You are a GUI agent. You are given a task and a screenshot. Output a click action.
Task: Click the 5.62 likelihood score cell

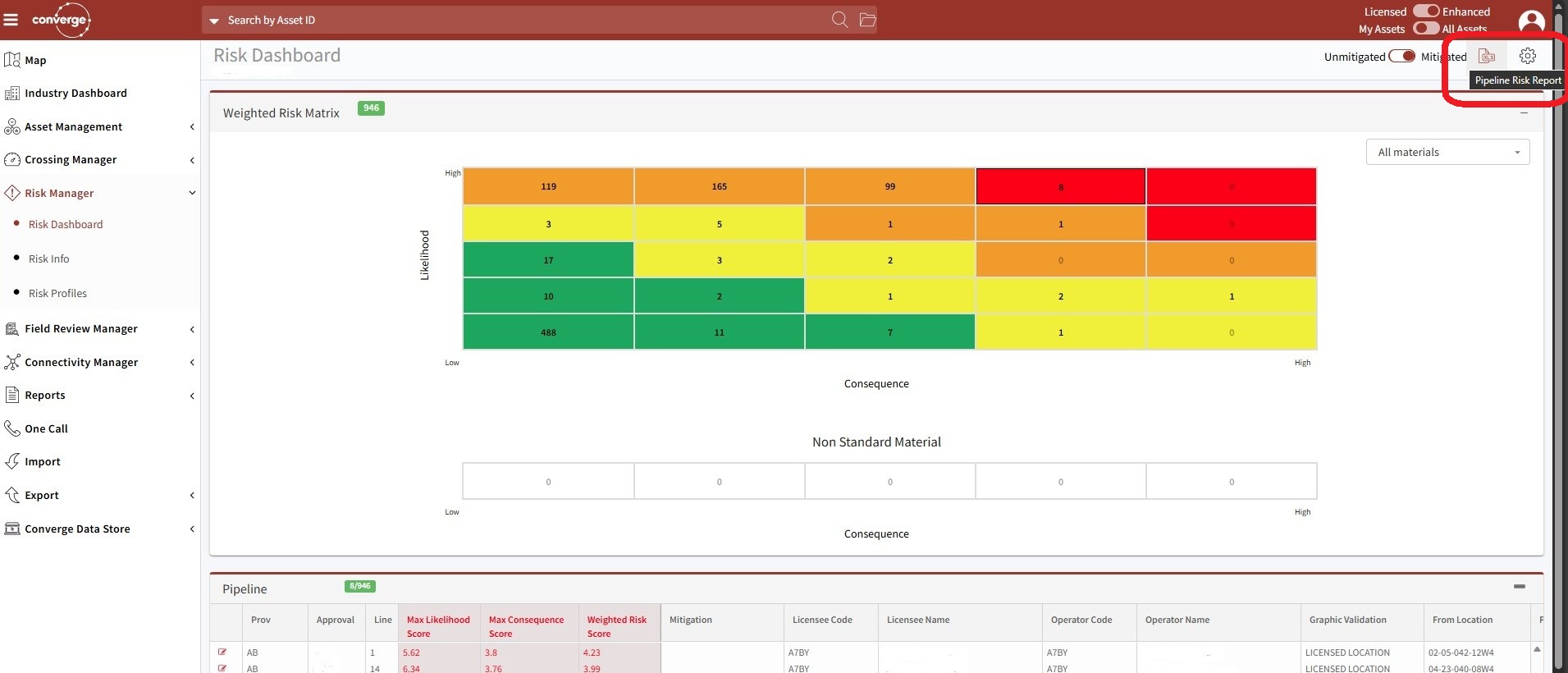point(438,652)
